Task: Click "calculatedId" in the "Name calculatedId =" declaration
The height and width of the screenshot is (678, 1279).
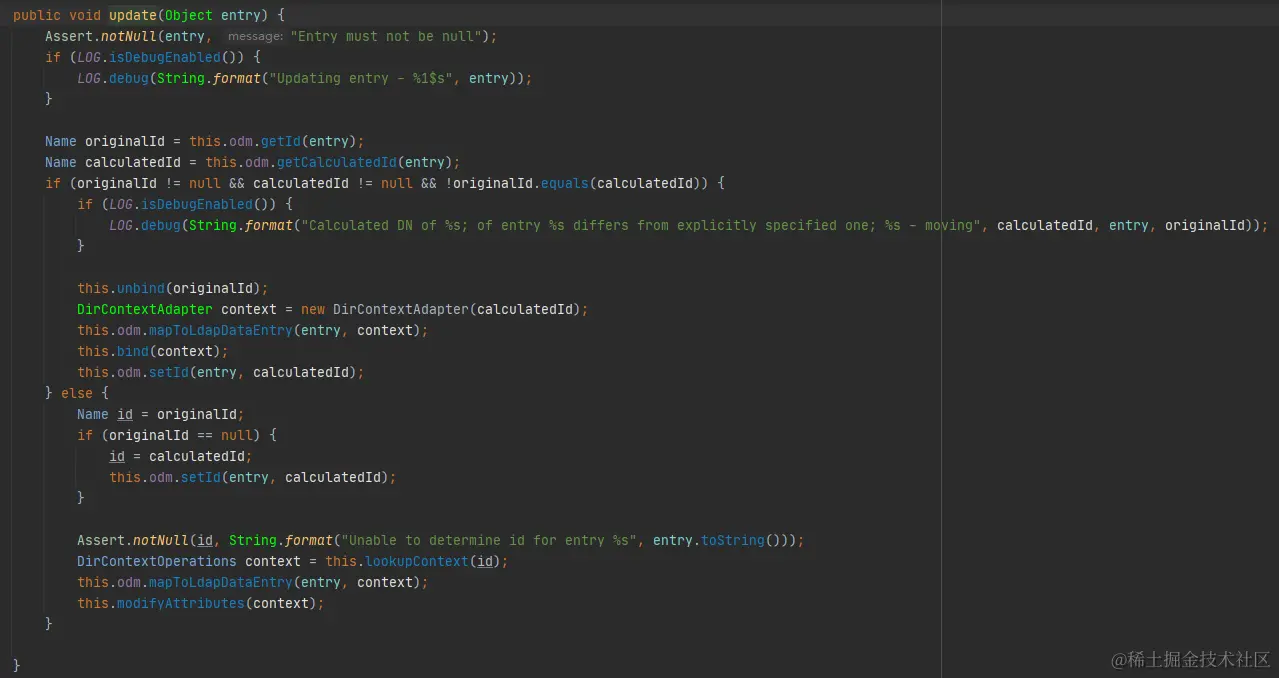Action: [x=133, y=162]
